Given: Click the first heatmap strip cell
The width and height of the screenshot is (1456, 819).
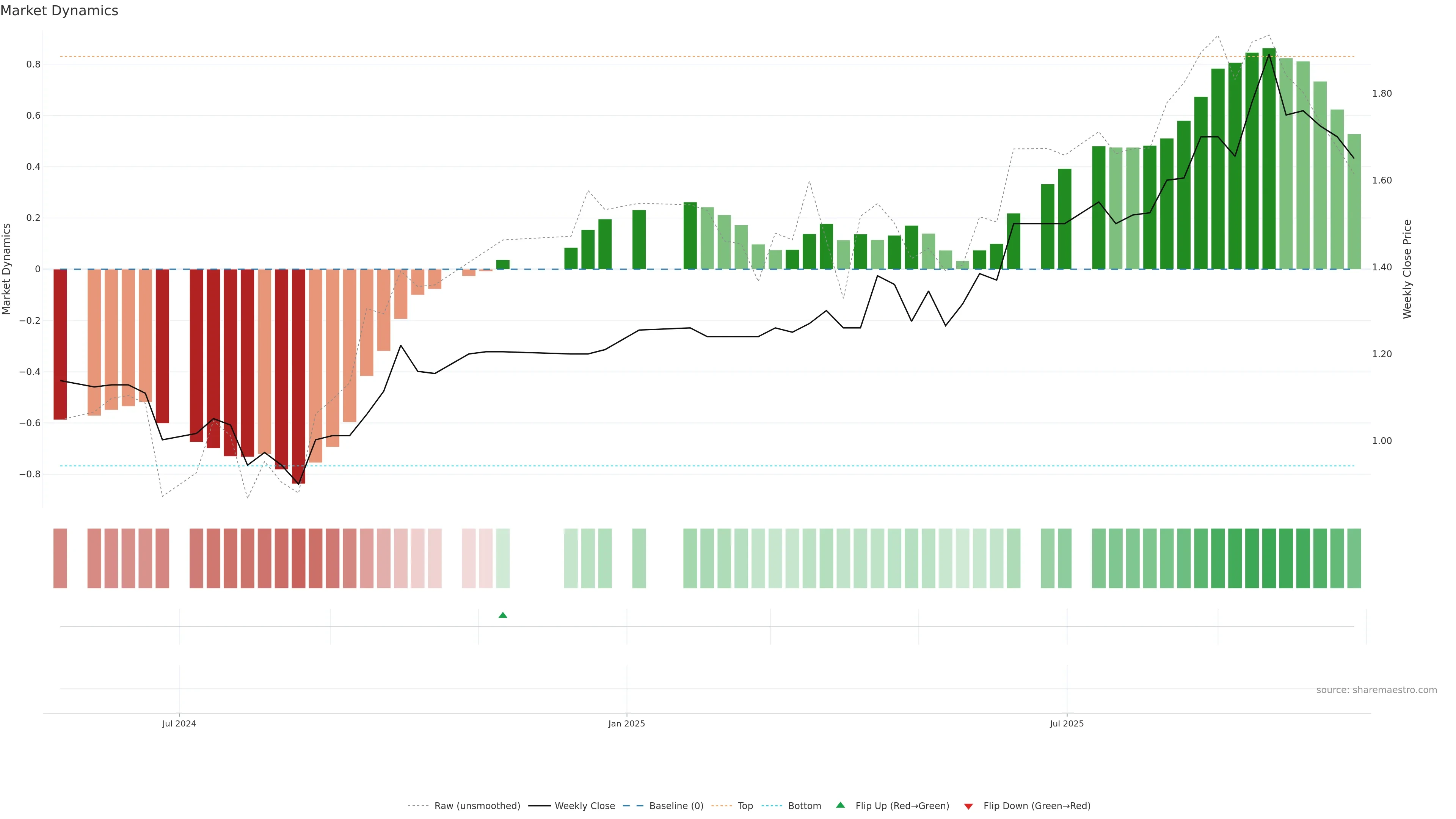Looking at the screenshot, I should click(x=60, y=558).
